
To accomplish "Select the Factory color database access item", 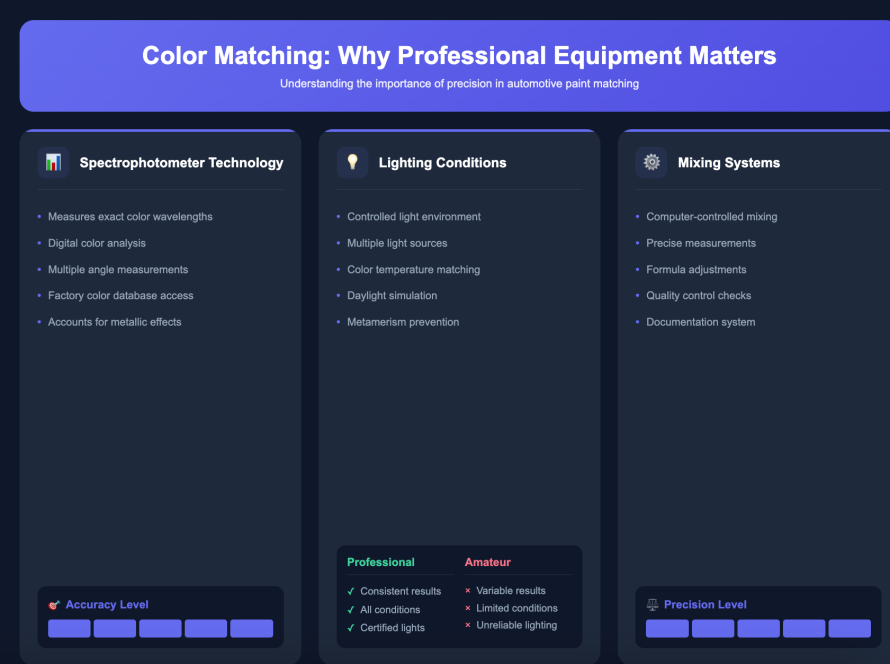I will [x=120, y=295].
